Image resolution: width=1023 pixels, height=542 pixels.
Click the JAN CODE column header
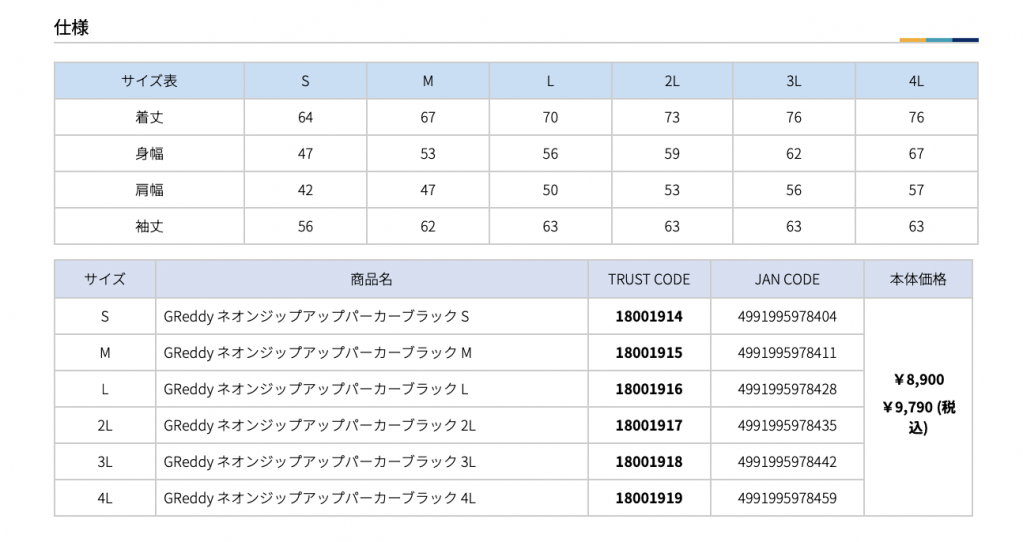click(x=787, y=280)
